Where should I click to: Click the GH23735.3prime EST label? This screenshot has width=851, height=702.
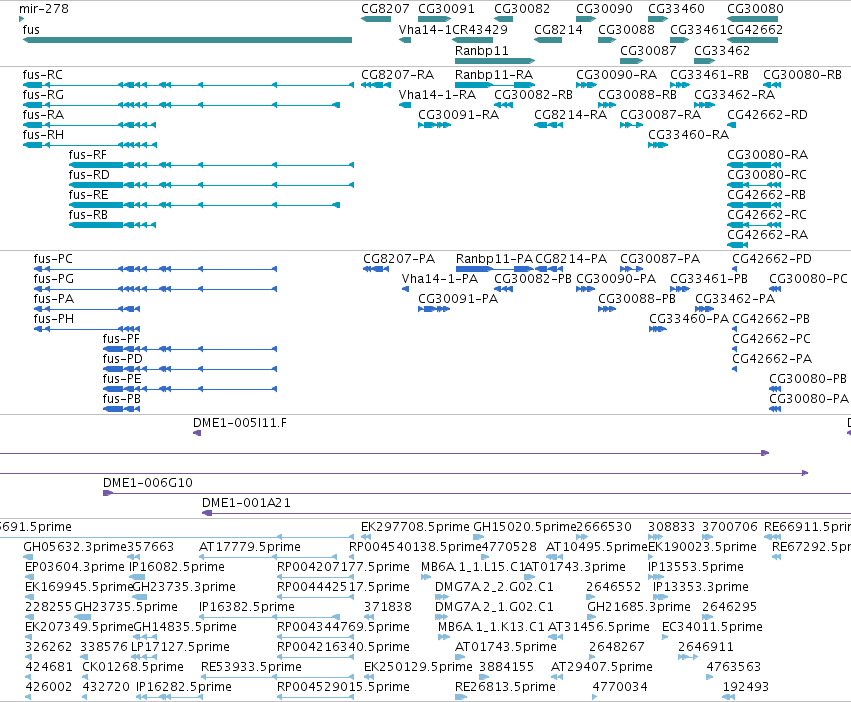pyautogui.click(x=184, y=586)
